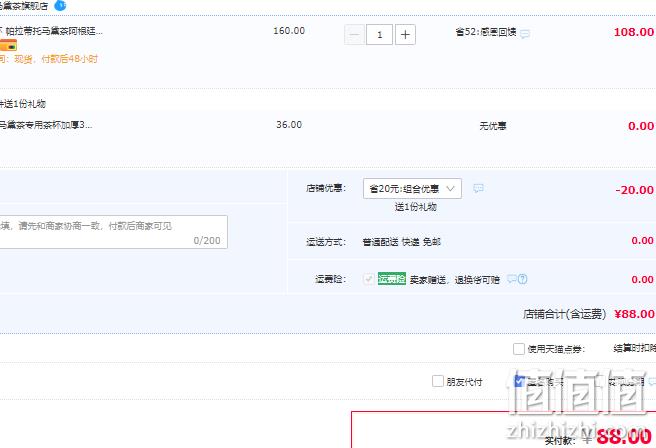656x448 pixels.
Task: Click the orange 现货 付款后48小时 shipping note
Action: click(49, 59)
